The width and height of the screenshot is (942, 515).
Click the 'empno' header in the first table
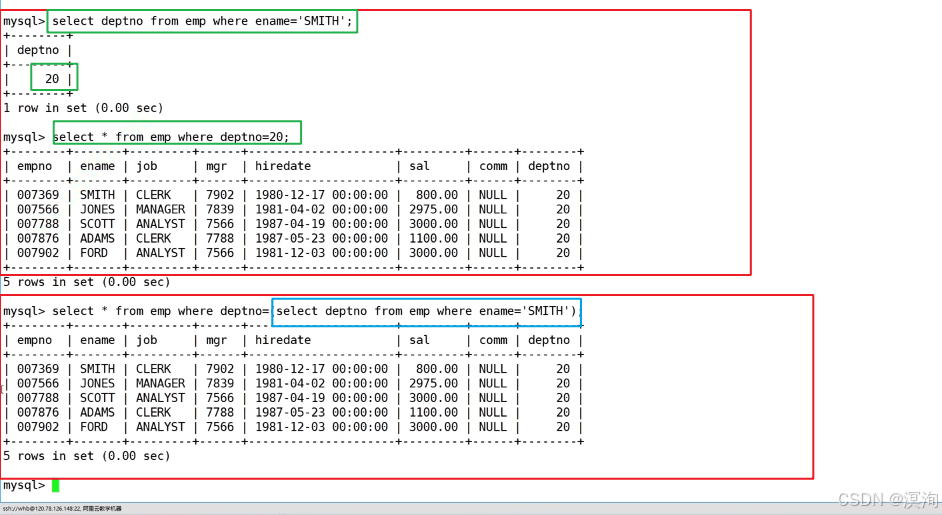(34, 166)
